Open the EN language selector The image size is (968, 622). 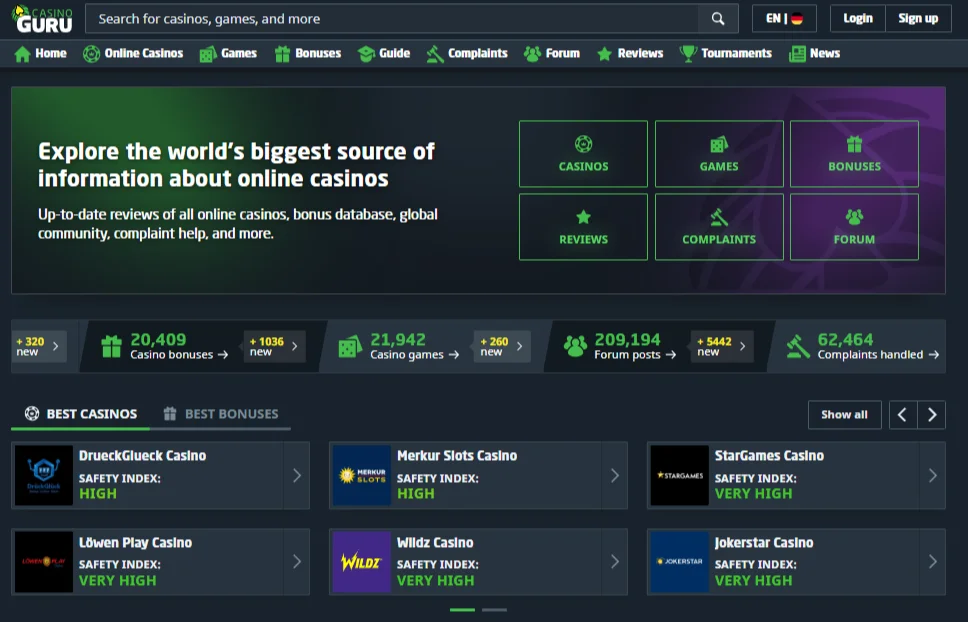click(x=784, y=18)
